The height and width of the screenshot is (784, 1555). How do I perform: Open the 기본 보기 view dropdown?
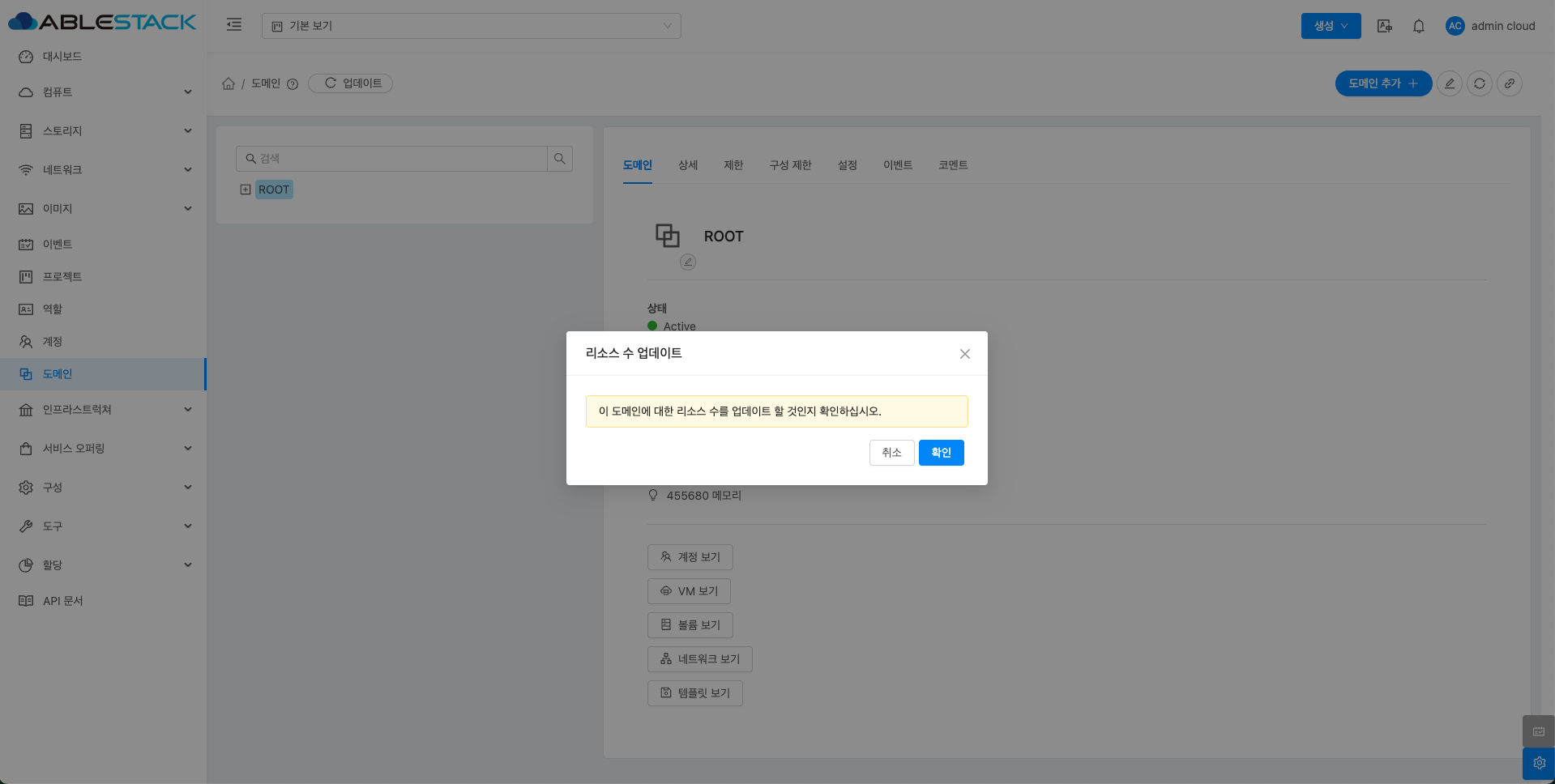(471, 26)
